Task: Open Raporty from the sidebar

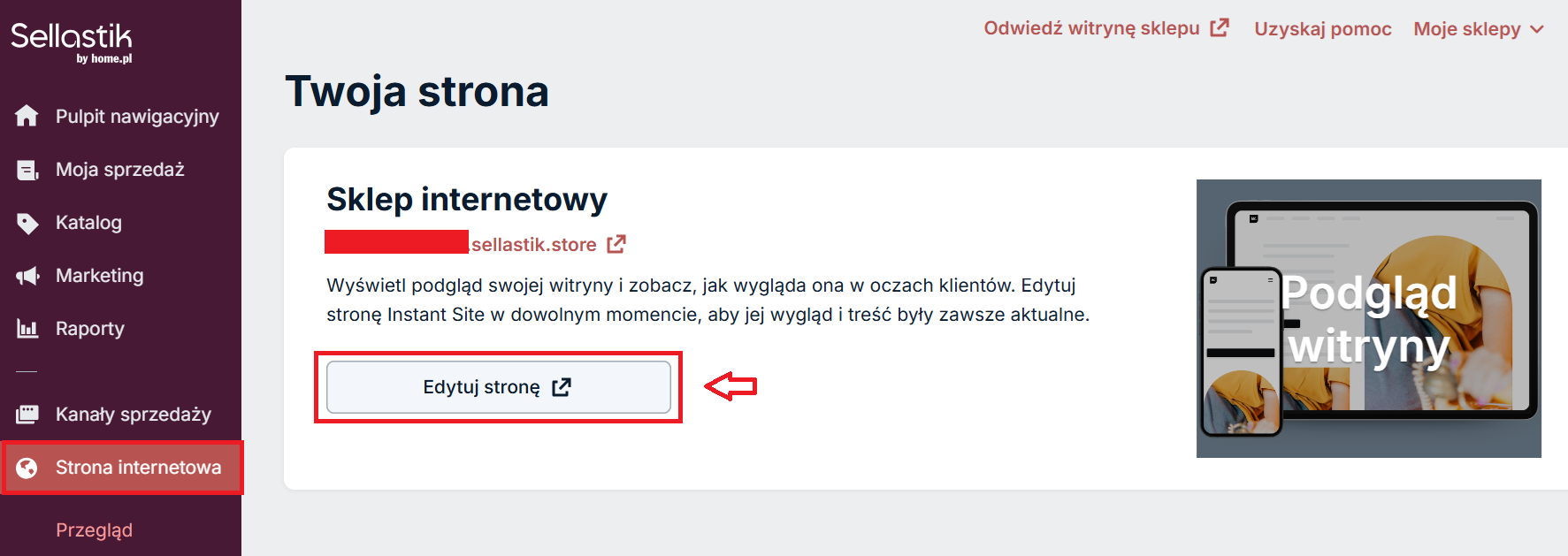Action: 89,329
